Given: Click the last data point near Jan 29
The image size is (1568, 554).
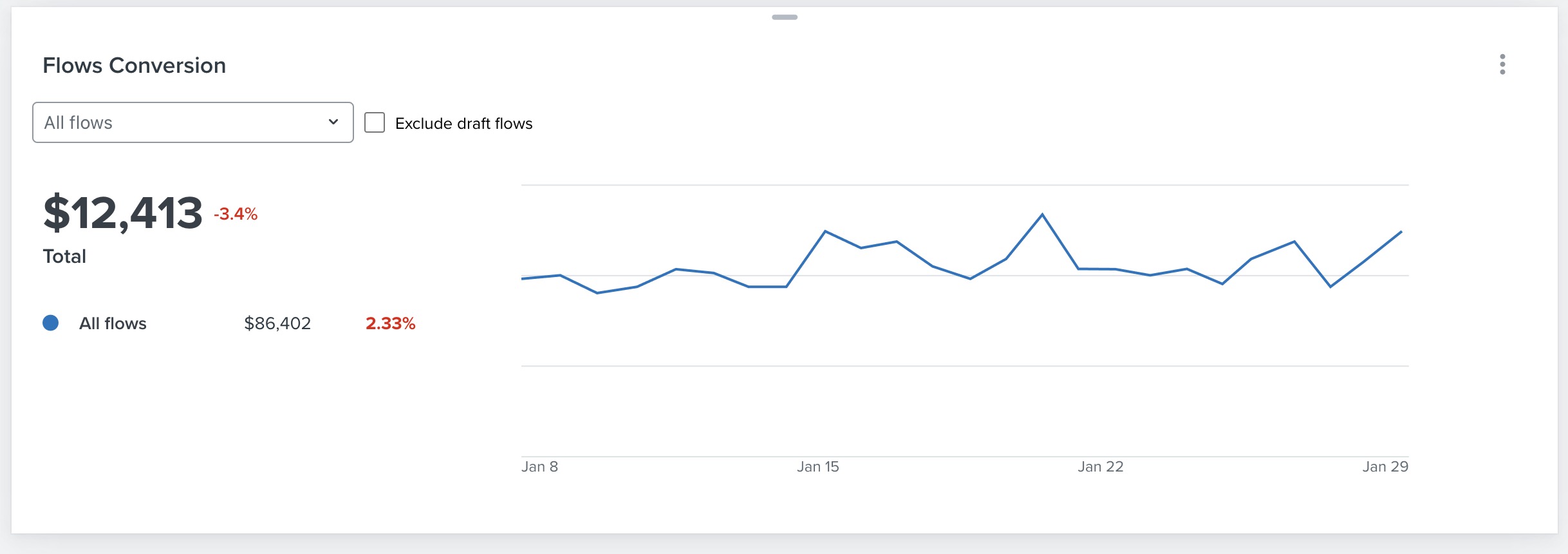Looking at the screenshot, I should (x=1403, y=231).
